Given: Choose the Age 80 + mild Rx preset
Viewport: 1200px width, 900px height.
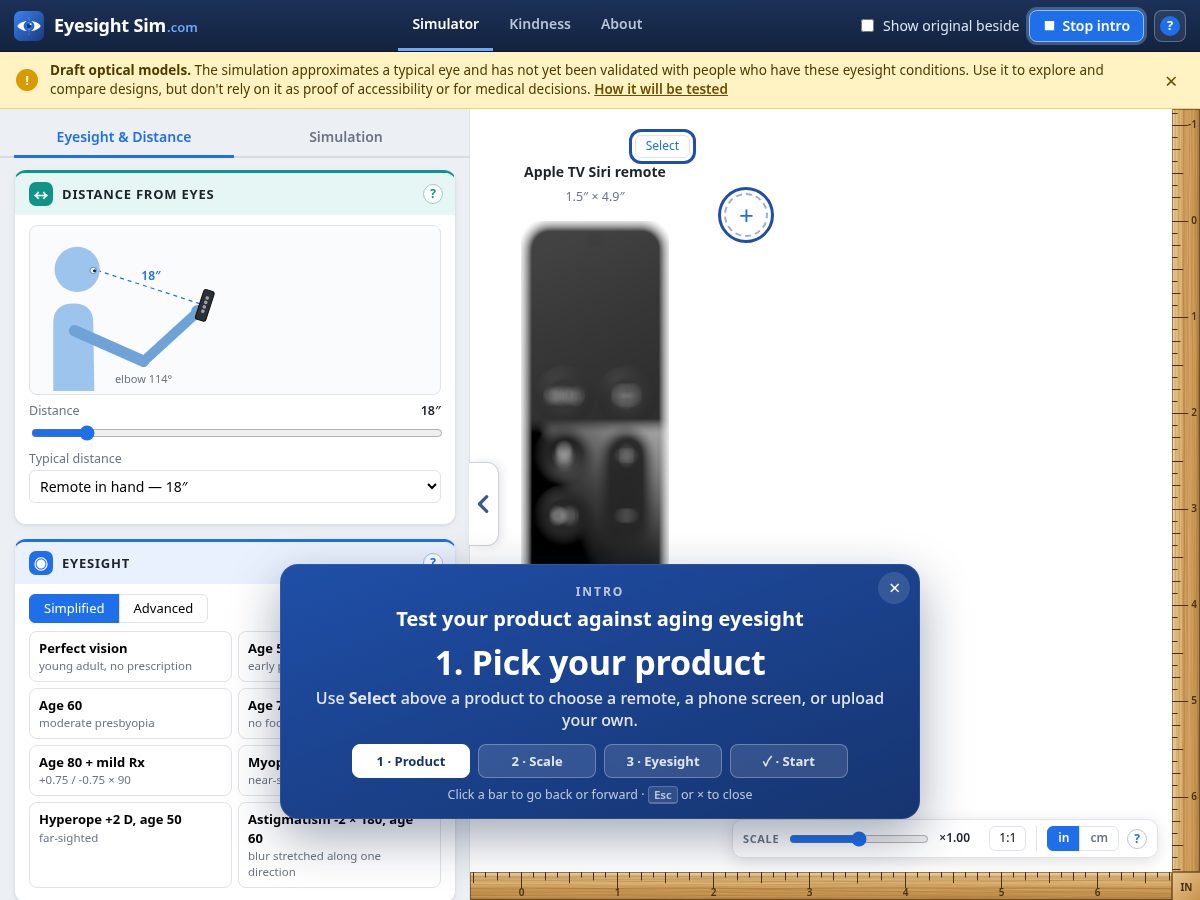Looking at the screenshot, I should pos(130,770).
